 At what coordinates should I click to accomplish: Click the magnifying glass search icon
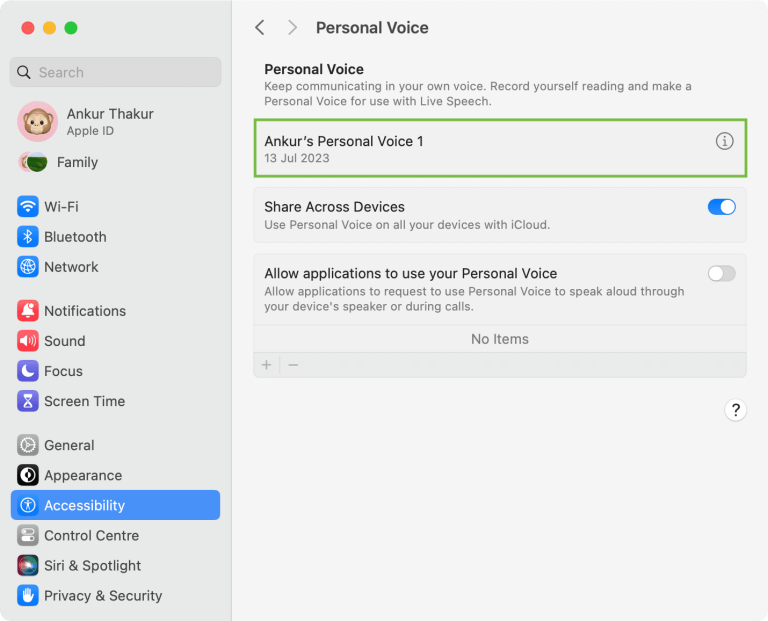24,72
